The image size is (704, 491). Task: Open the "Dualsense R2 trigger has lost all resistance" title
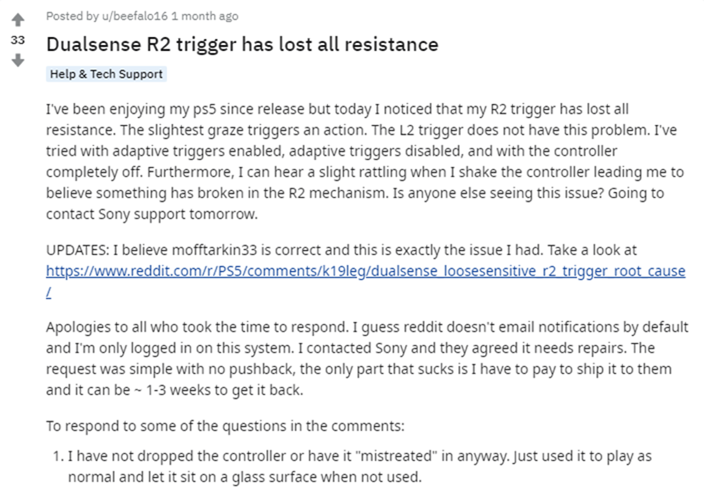pyautogui.click(x=243, y=45)
